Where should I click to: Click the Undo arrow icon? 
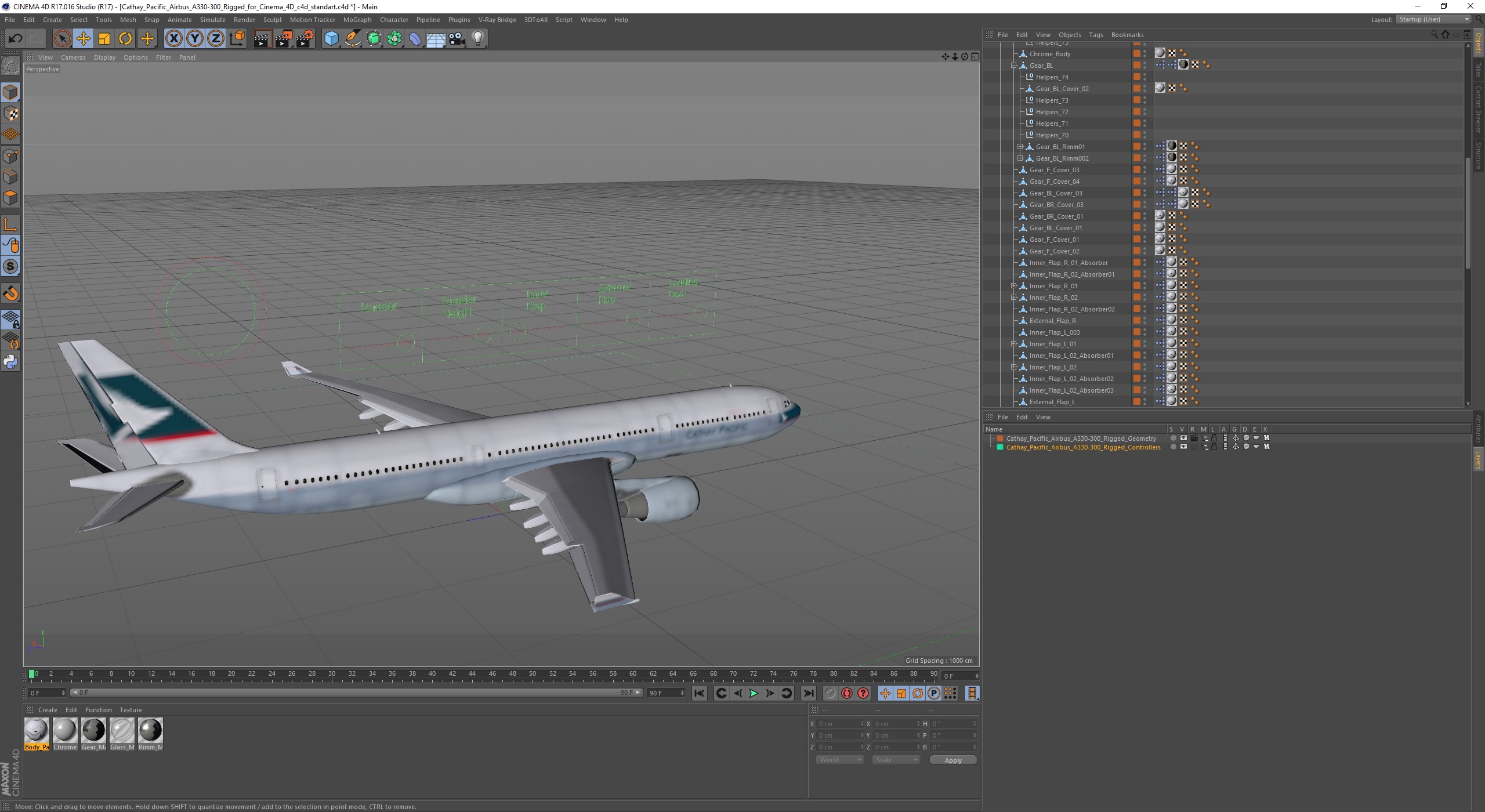(15, 39)
